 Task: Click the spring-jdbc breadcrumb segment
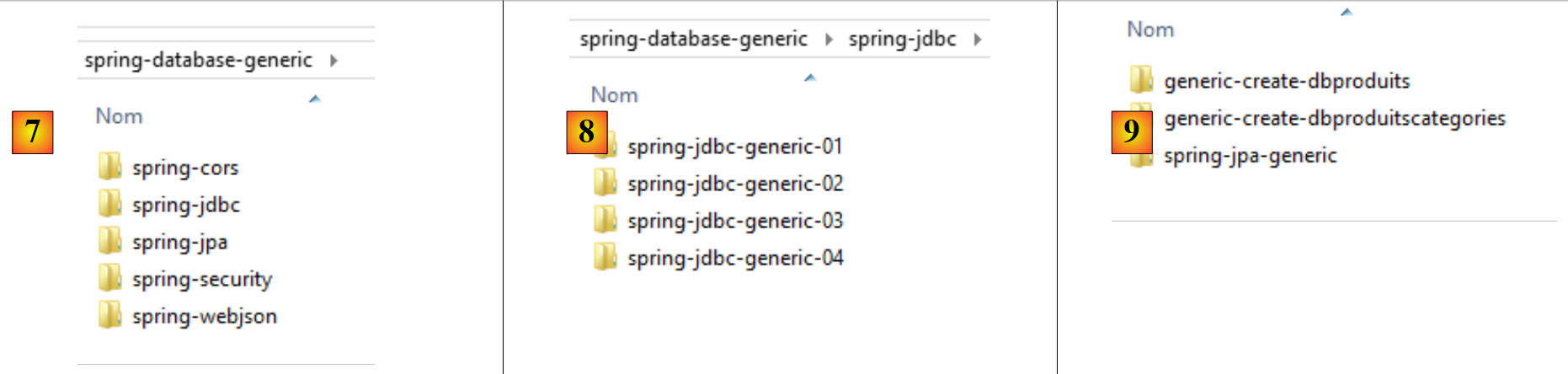[902, 39]
